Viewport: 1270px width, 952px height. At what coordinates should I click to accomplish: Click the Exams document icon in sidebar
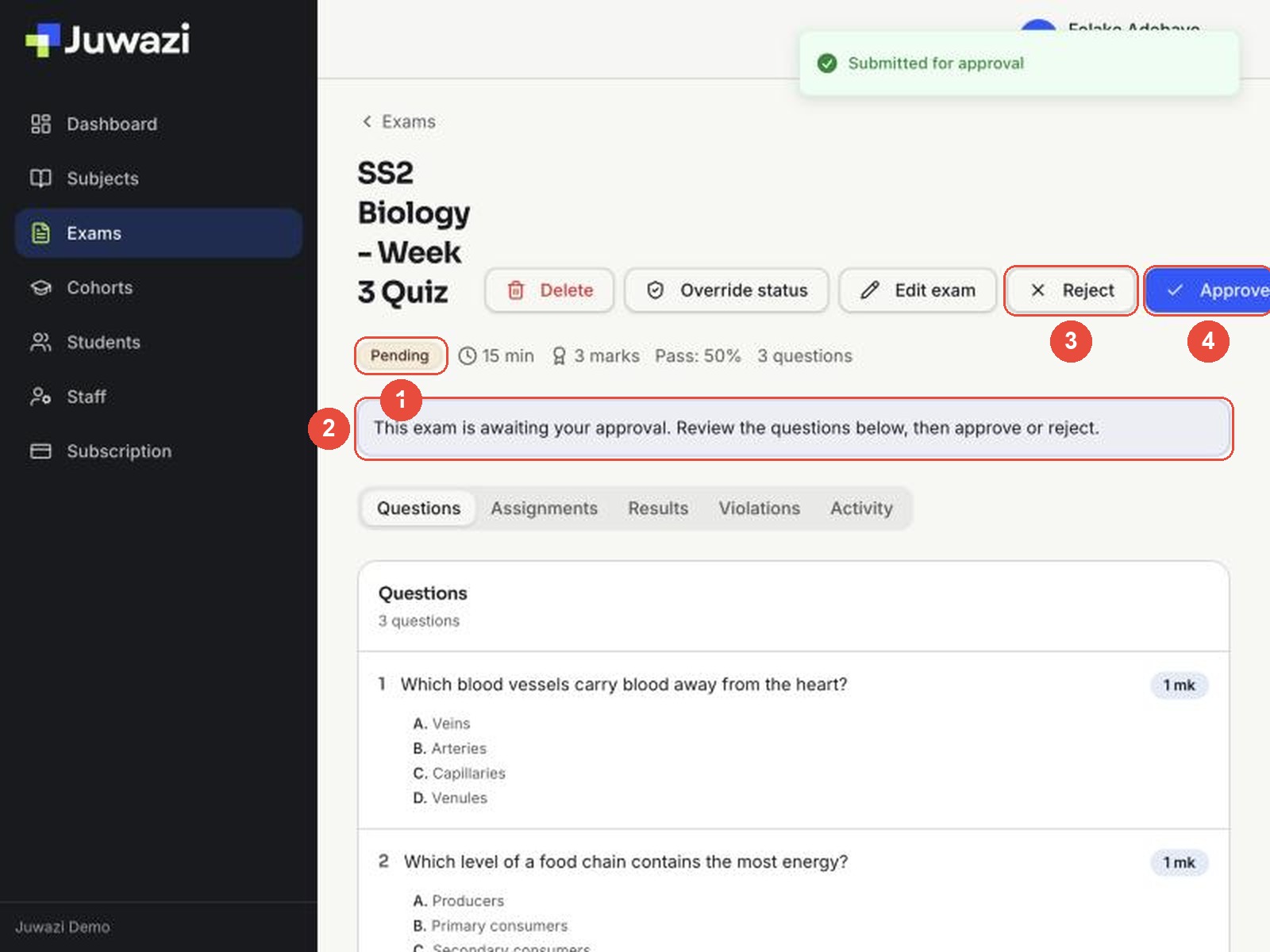[40, 233]
